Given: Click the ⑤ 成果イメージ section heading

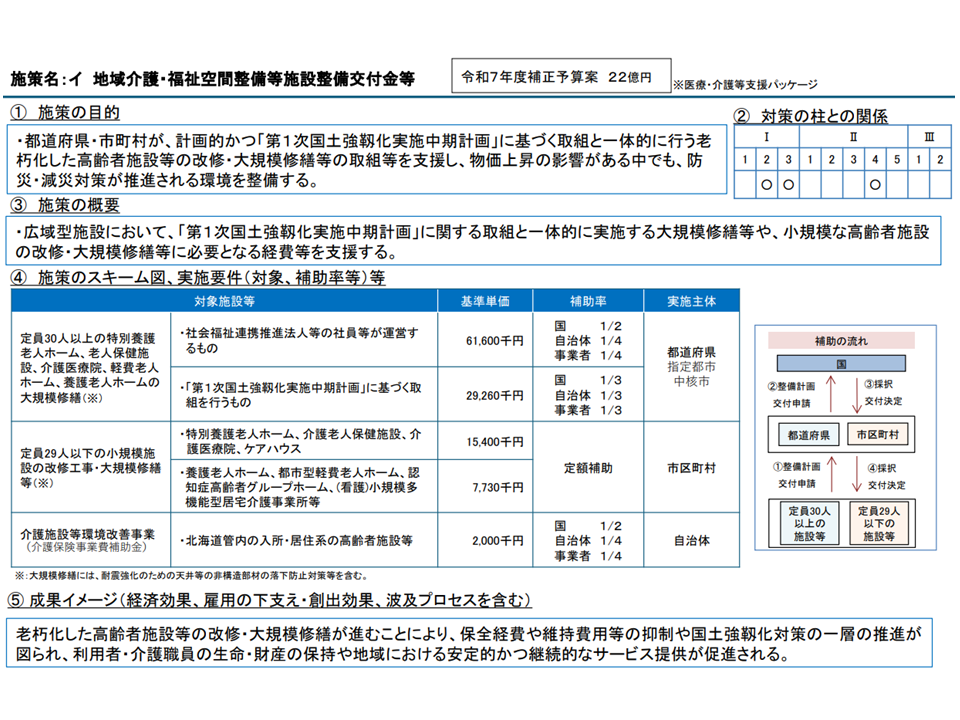Looking at the screenshot, I should coord(270,600).
